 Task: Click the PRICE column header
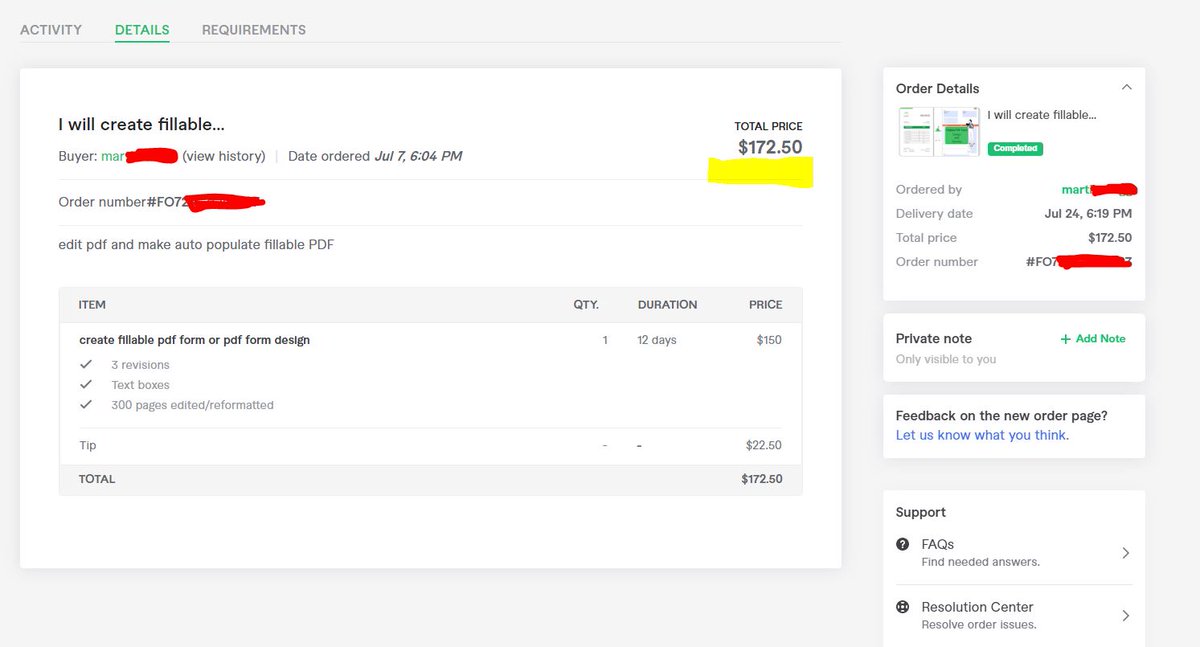(766, 305)
